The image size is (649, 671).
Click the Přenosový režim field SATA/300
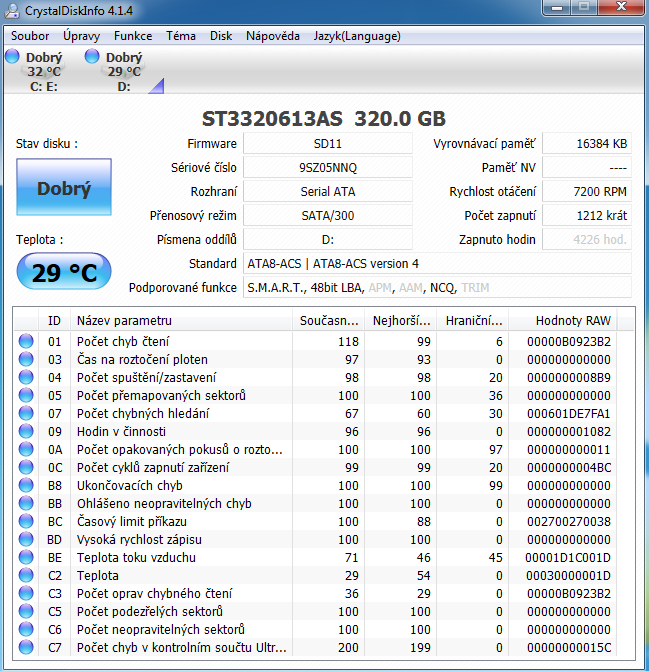click(328, 215)
